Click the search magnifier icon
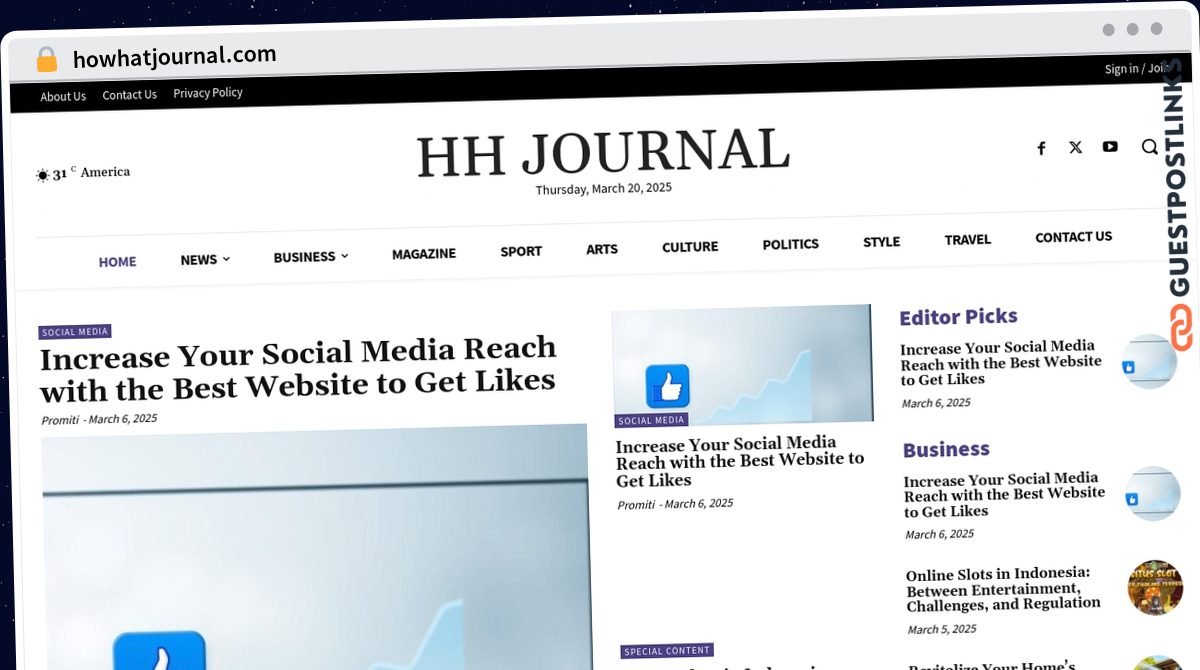 click(1150, 147)
